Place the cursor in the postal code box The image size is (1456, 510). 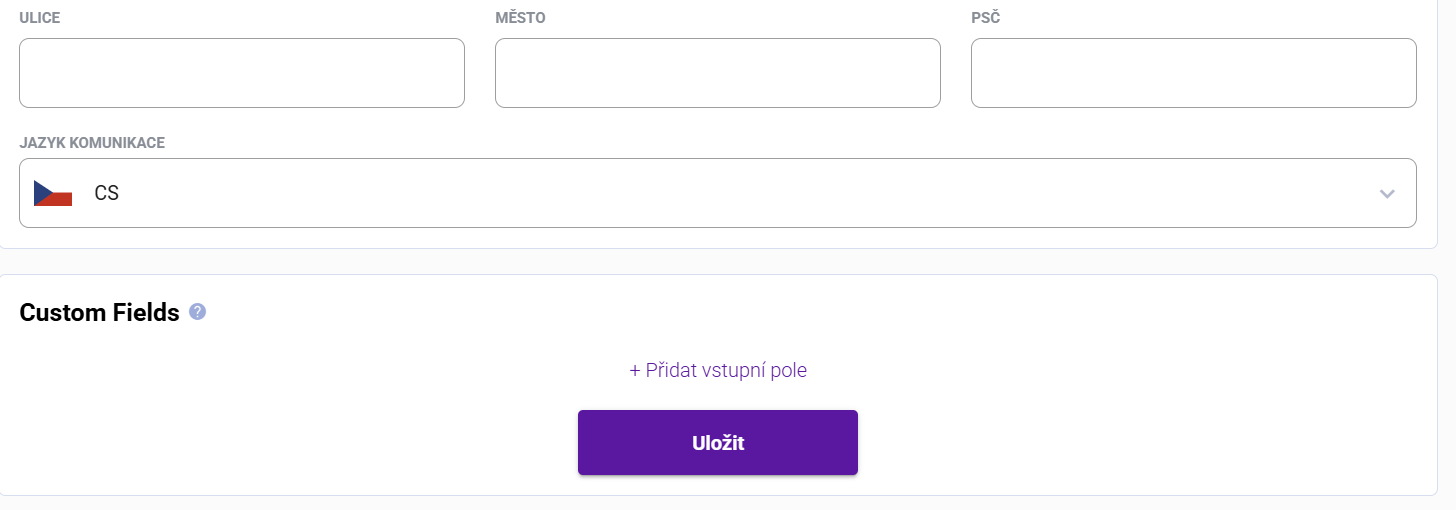(x=1193, y=73)
